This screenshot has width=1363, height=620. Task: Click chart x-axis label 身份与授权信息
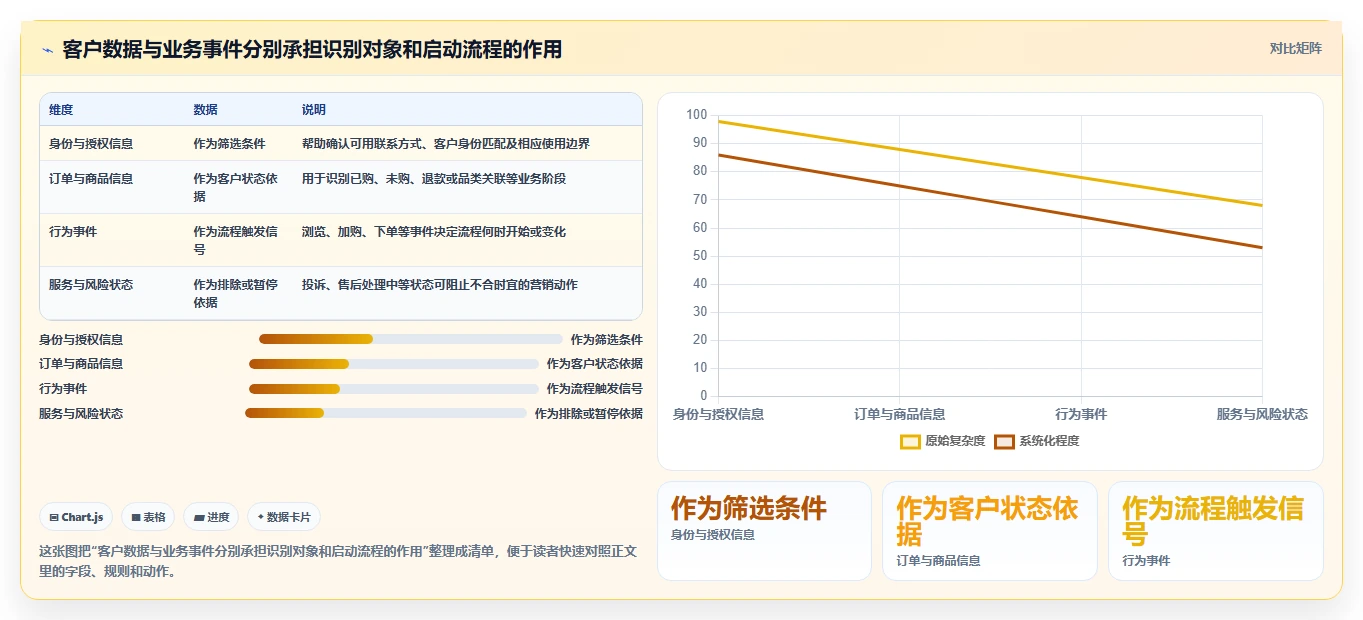click(x=718, y=414)
